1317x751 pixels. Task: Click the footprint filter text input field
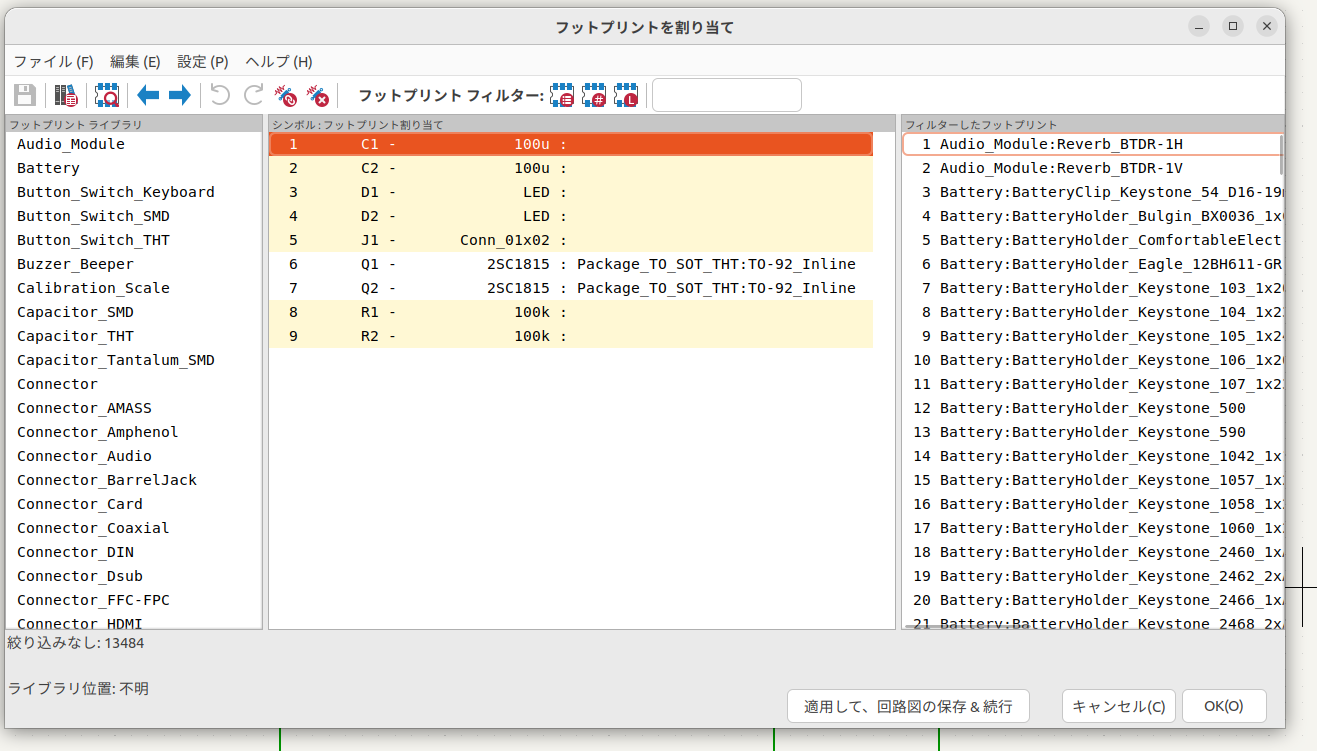(x=726, y=96)
